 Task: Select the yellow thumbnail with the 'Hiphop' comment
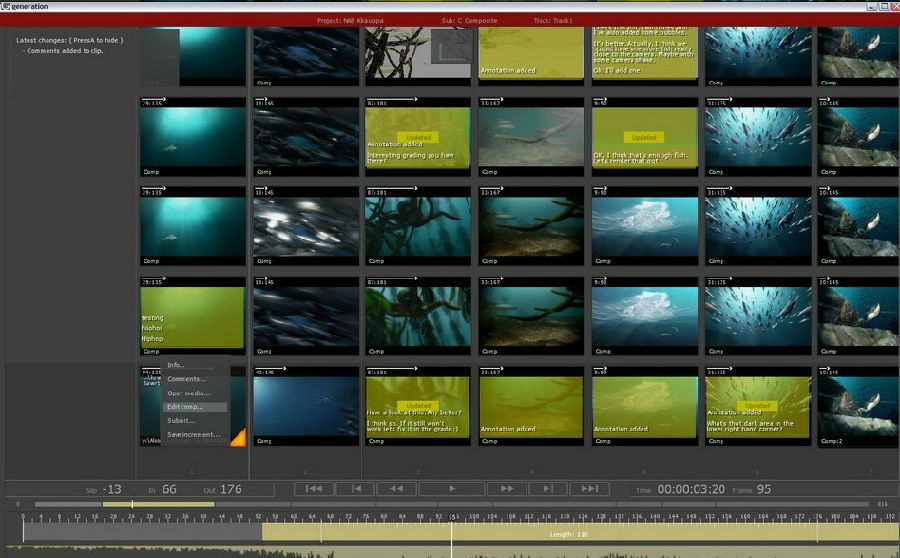click(x=193, y=316)
